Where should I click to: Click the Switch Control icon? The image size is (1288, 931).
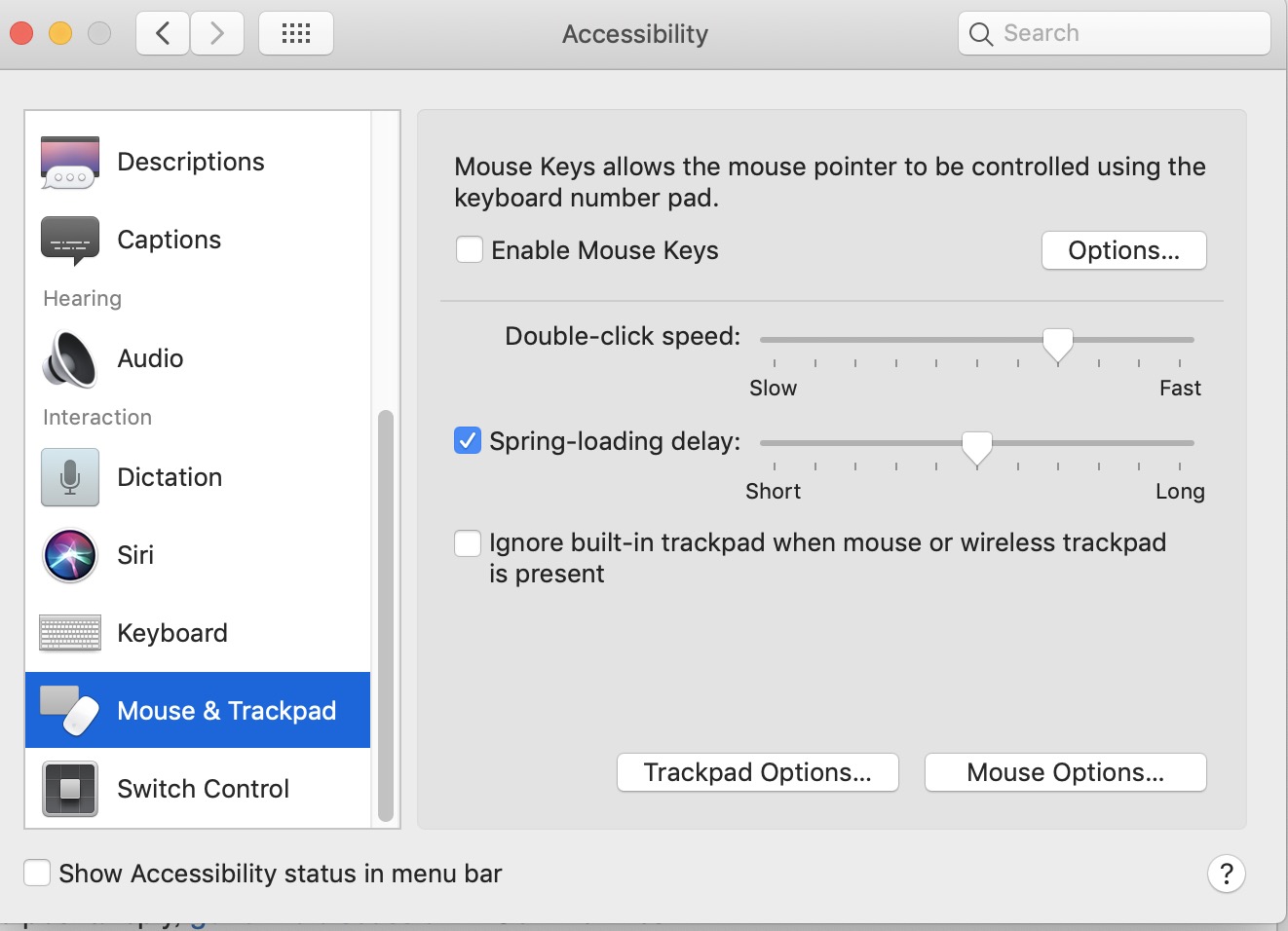pyautogui.click(x=70, y=789)
